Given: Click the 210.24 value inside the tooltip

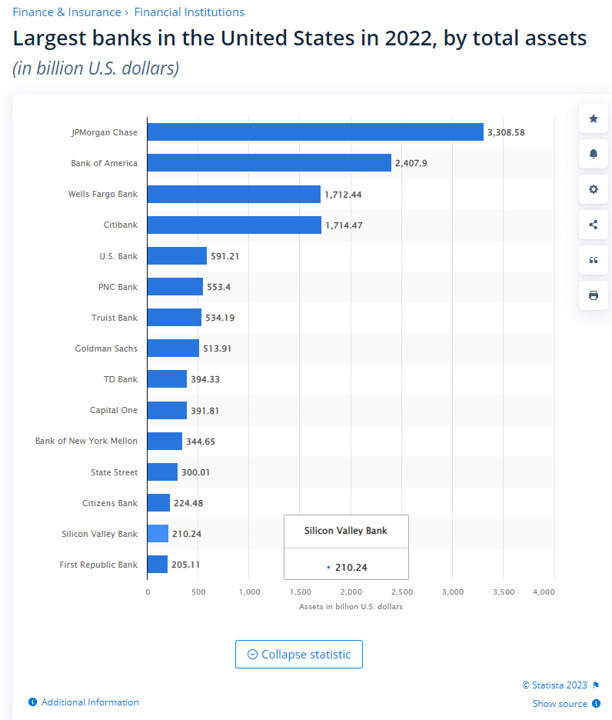Looking at the screenshot, I should pyautogui.click(x=351, y=568).
